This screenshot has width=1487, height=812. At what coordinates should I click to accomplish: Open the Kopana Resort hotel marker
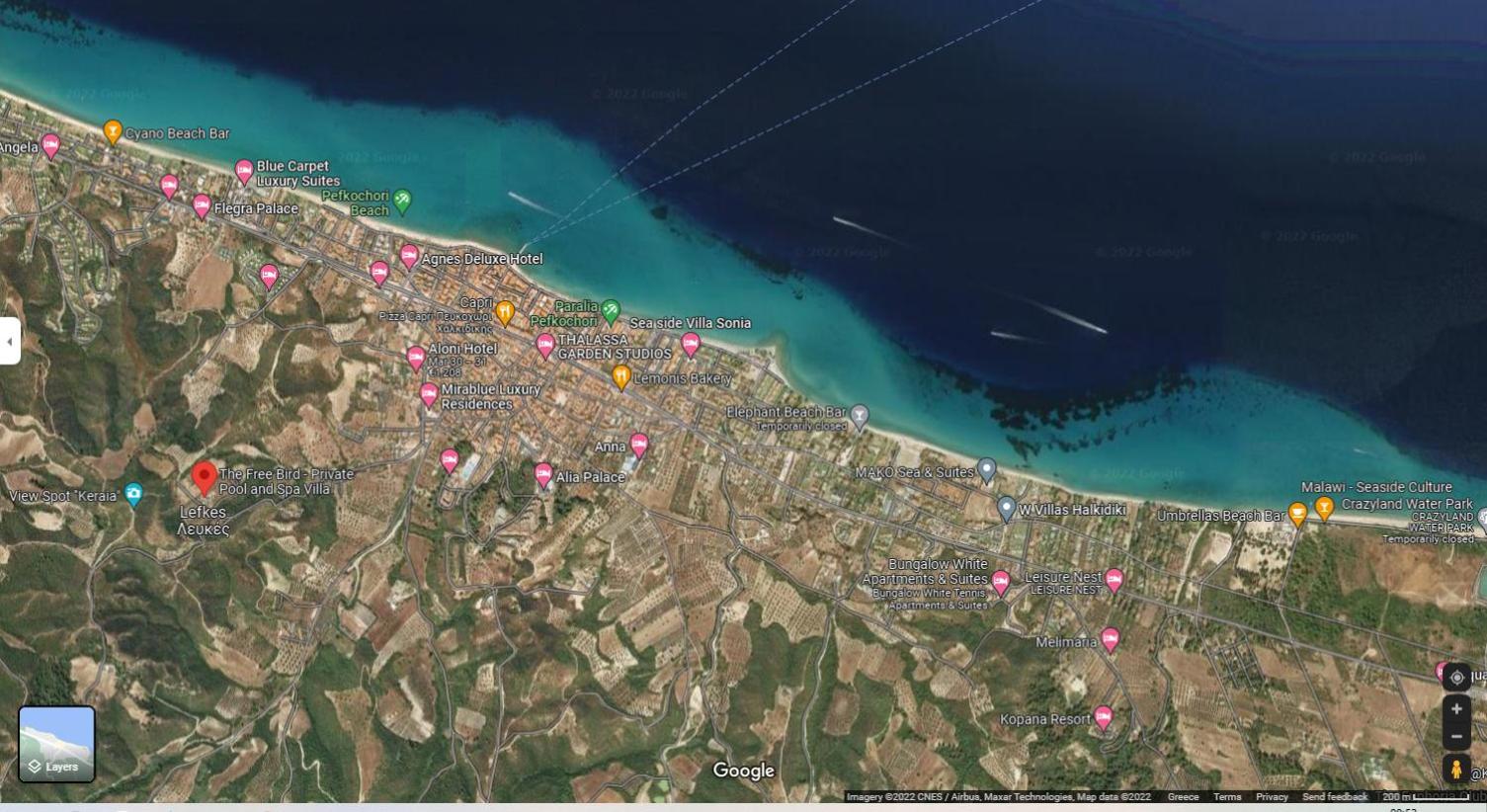tap(1104, 718)
